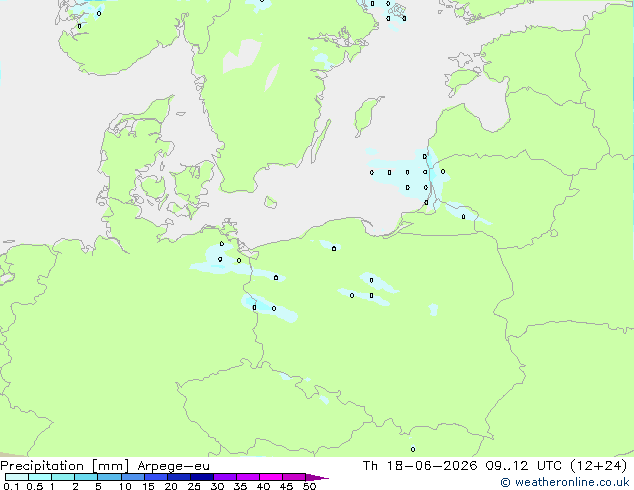This screenshot has height=490, width=634.
Task: Click the 2–5 mm legend swatch
Action: pyautogui.click(x=86, y=477)
